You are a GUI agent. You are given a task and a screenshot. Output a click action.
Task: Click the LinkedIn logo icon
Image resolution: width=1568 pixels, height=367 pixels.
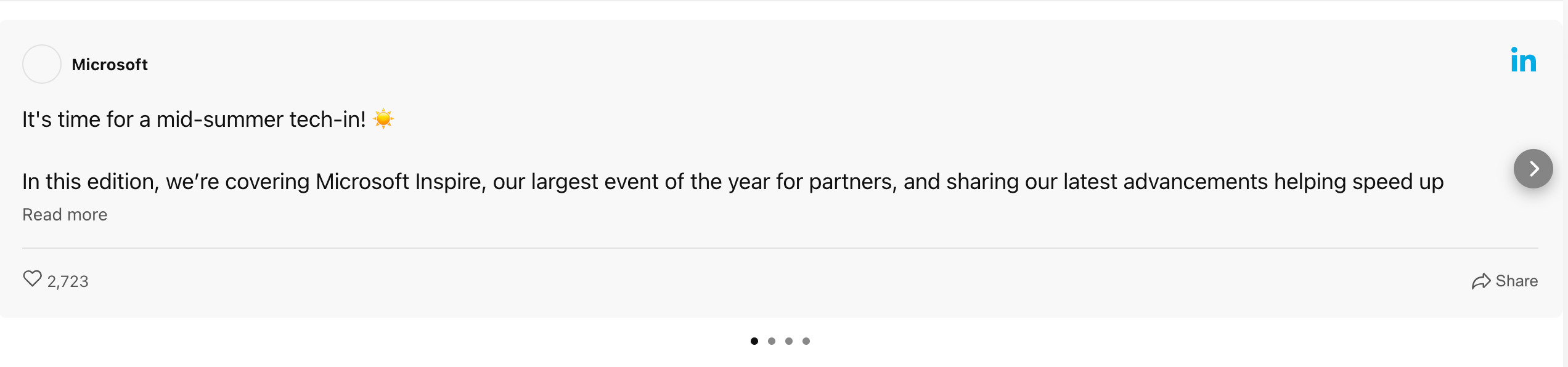click(x=1524, y=61)
